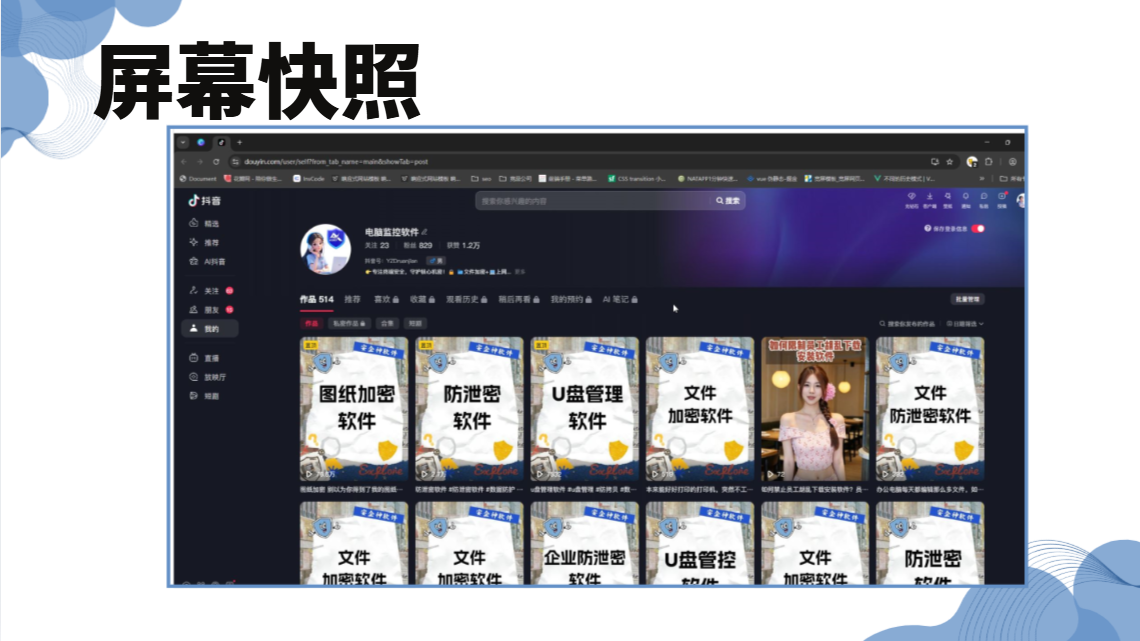Click the browser forward arrow
This screenshot has height=641, width=1140.
click(200, 161)
